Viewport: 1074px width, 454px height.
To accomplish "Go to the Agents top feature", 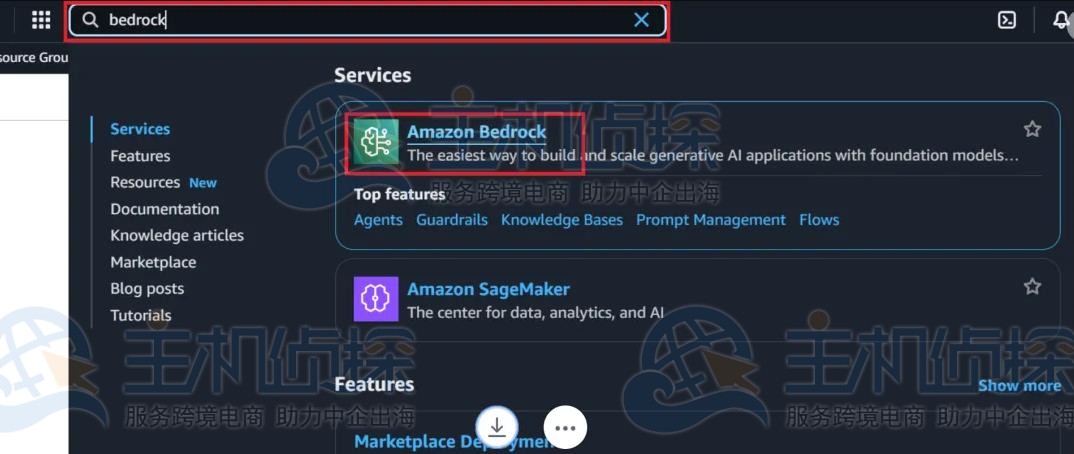I will (x=378, y=220).
